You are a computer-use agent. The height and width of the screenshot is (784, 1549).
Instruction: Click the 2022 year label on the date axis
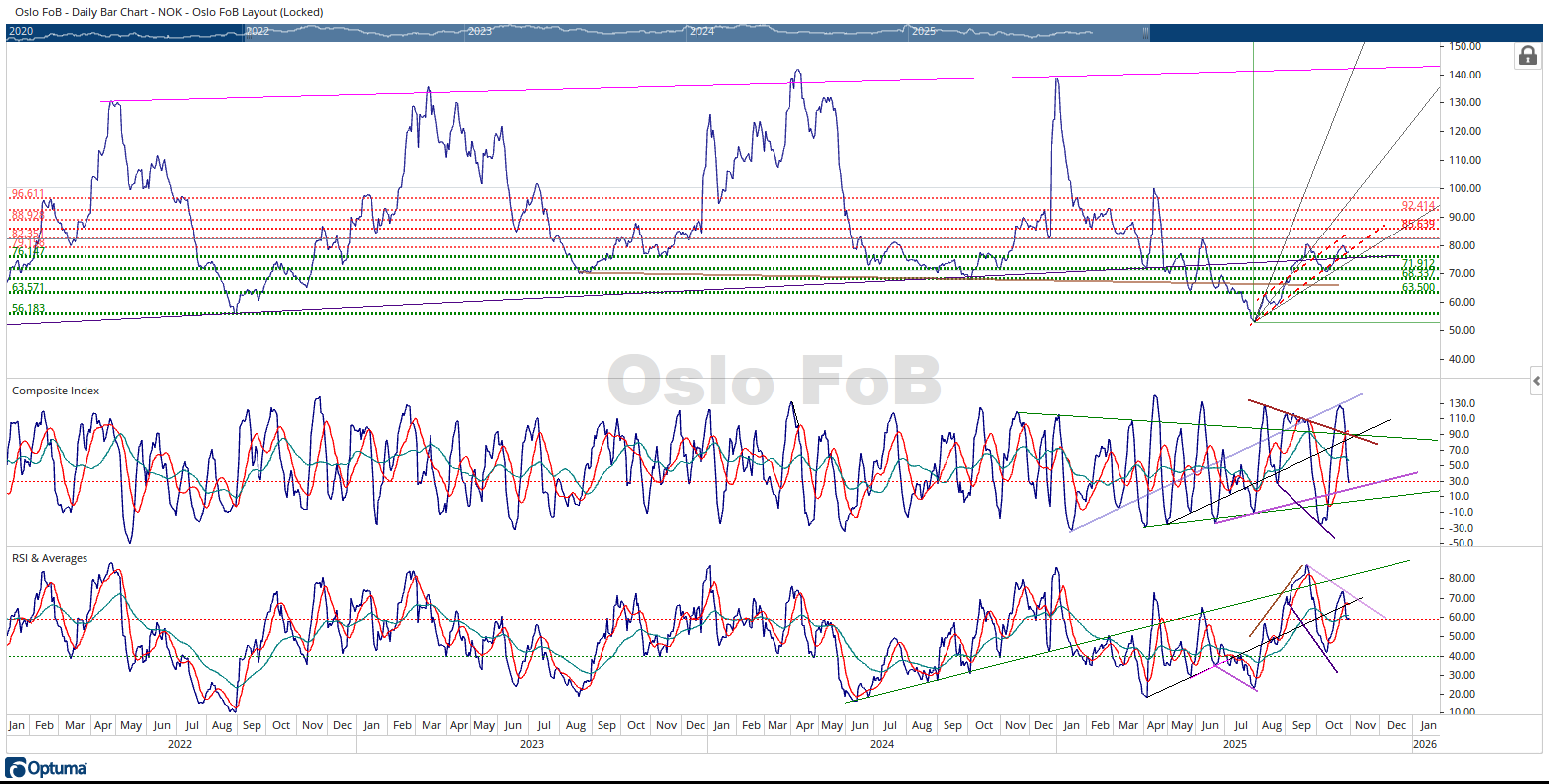pyautogui.click(x=180, y=743)
